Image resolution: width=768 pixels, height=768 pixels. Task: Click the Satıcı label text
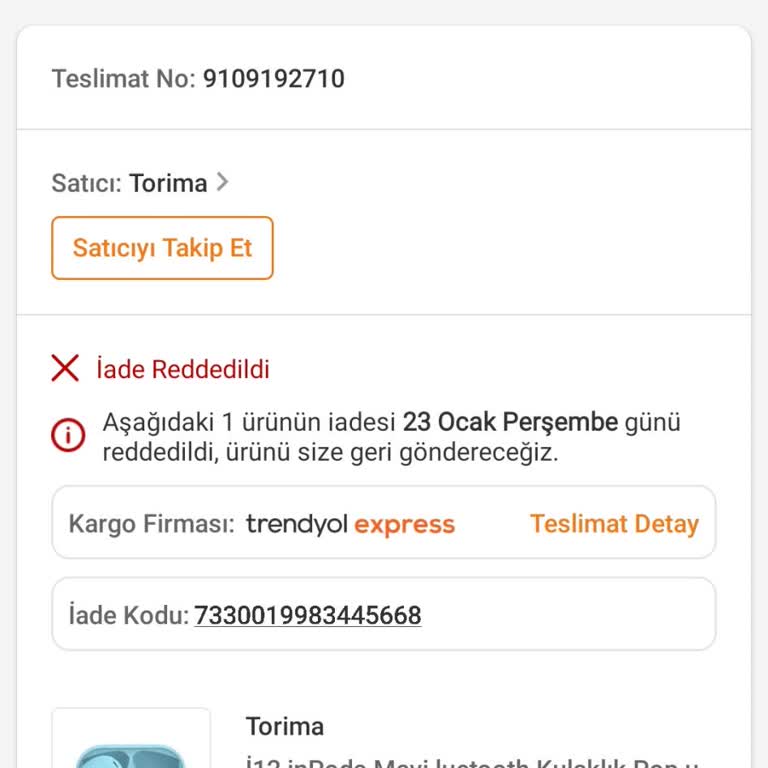[86, 183]
